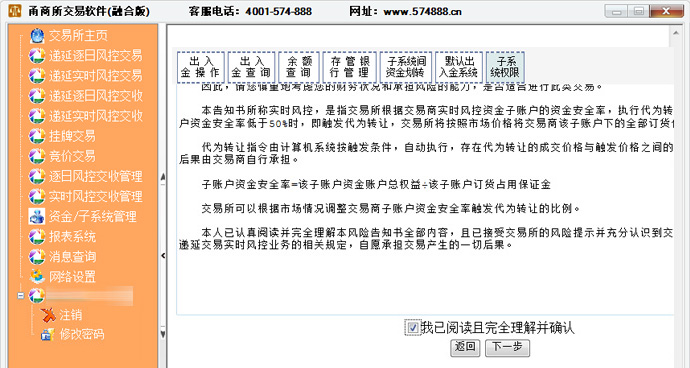The image size is (690, 368).
Task: Select 递延实时风控交收 in the tree
Action: coord(95,116)
